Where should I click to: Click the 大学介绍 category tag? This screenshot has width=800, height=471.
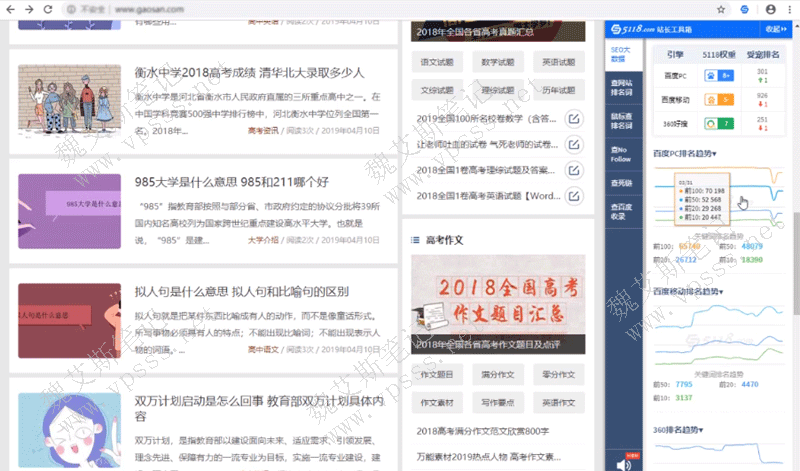[263, 240]
